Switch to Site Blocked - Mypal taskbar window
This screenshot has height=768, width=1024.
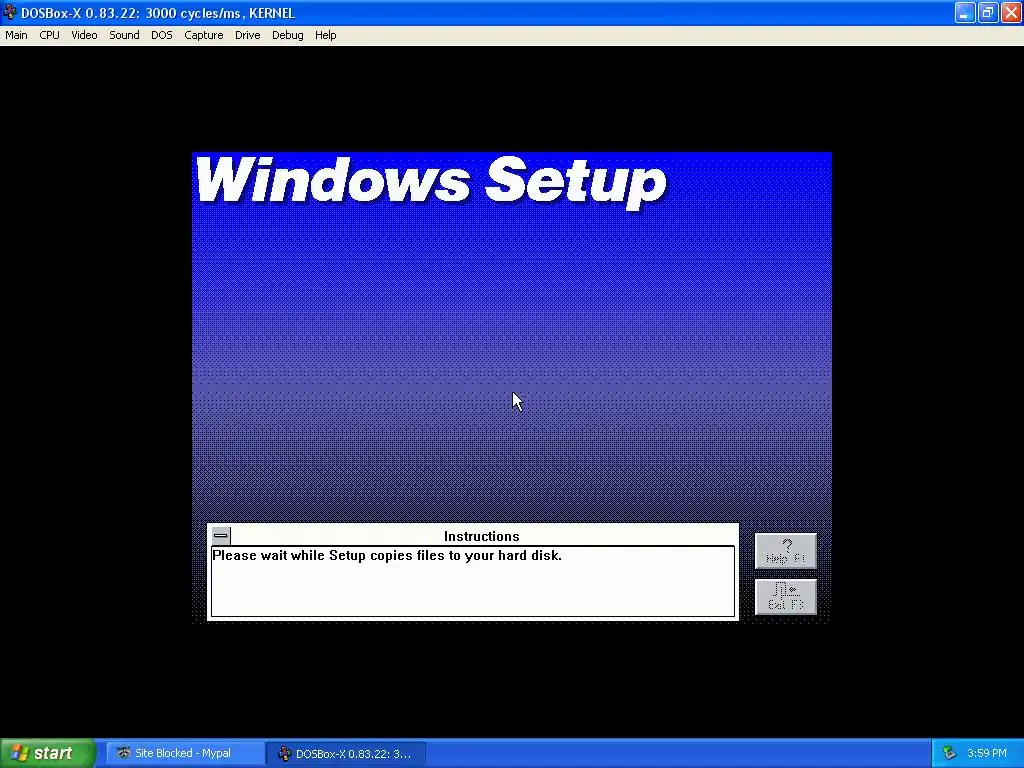184,753
